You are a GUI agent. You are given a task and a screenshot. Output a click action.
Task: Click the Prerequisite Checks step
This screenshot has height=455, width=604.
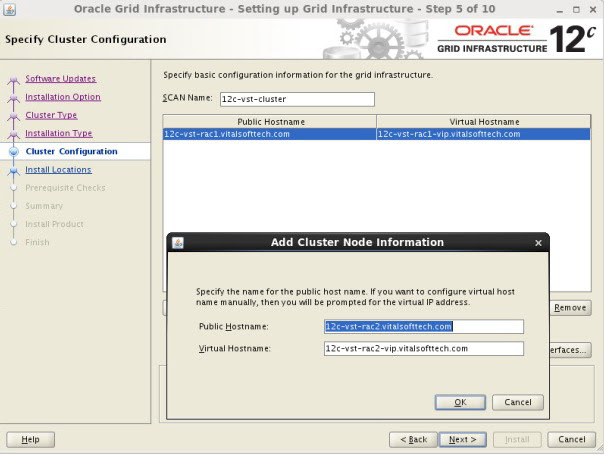pyautogui.click(x=65, y=188)
